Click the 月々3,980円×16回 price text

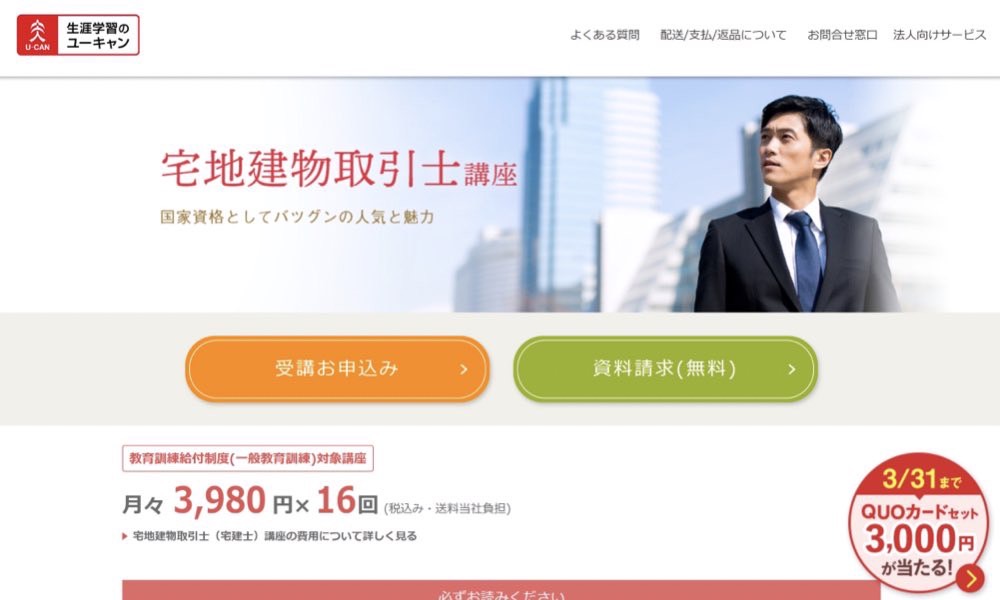(251, 501)
